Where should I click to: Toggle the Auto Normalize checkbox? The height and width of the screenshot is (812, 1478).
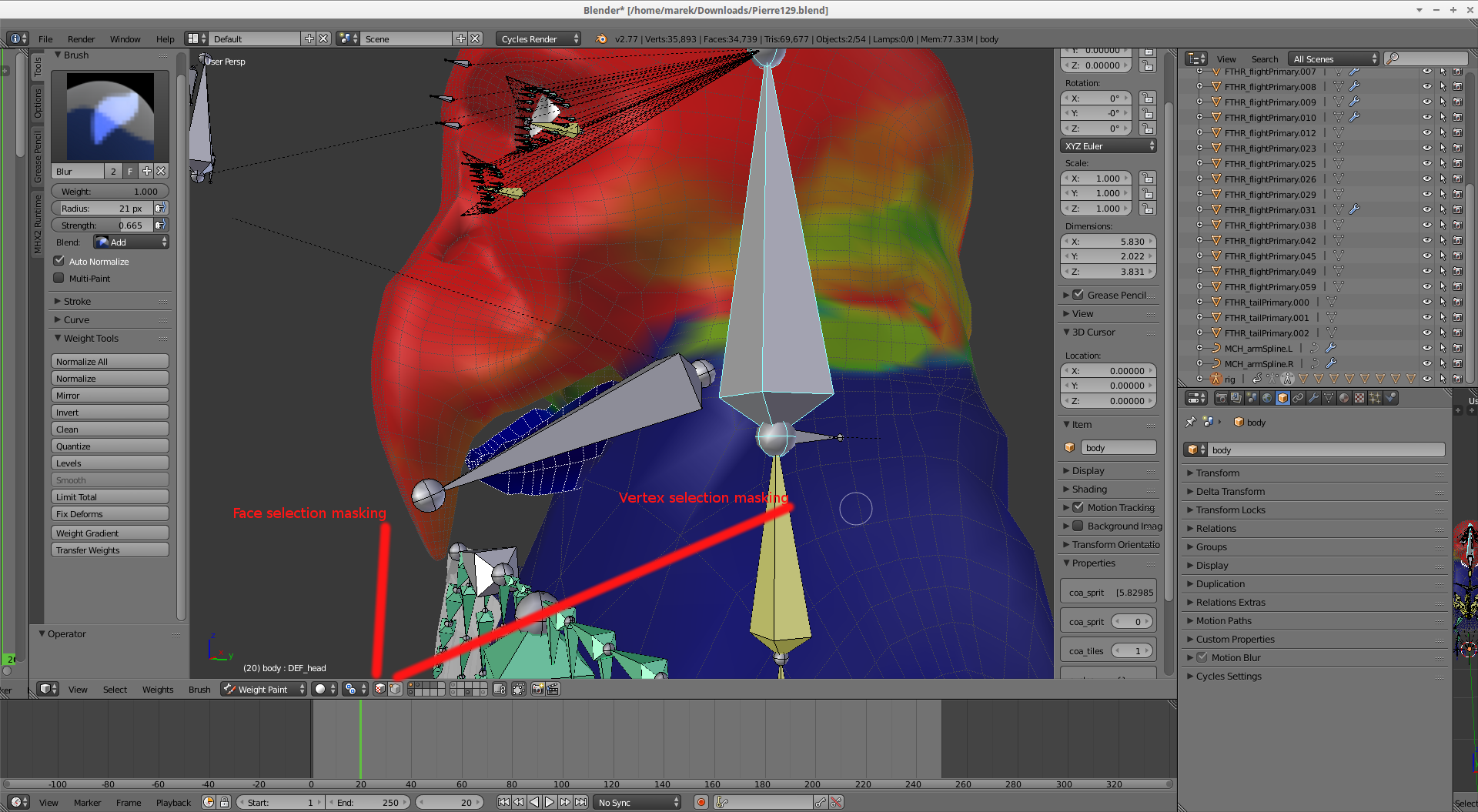59,261
